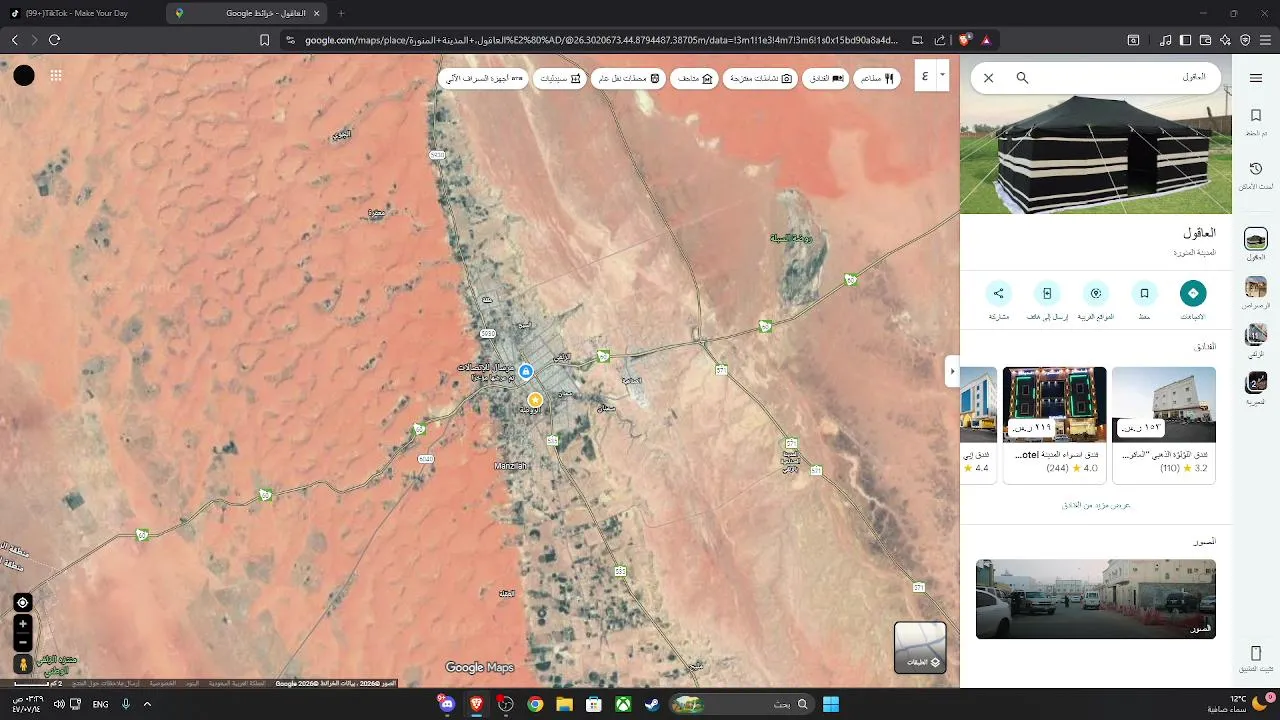
Task: Click the Brave Shields lion icon
Action: pyautogui.click(x=965, y=40)
